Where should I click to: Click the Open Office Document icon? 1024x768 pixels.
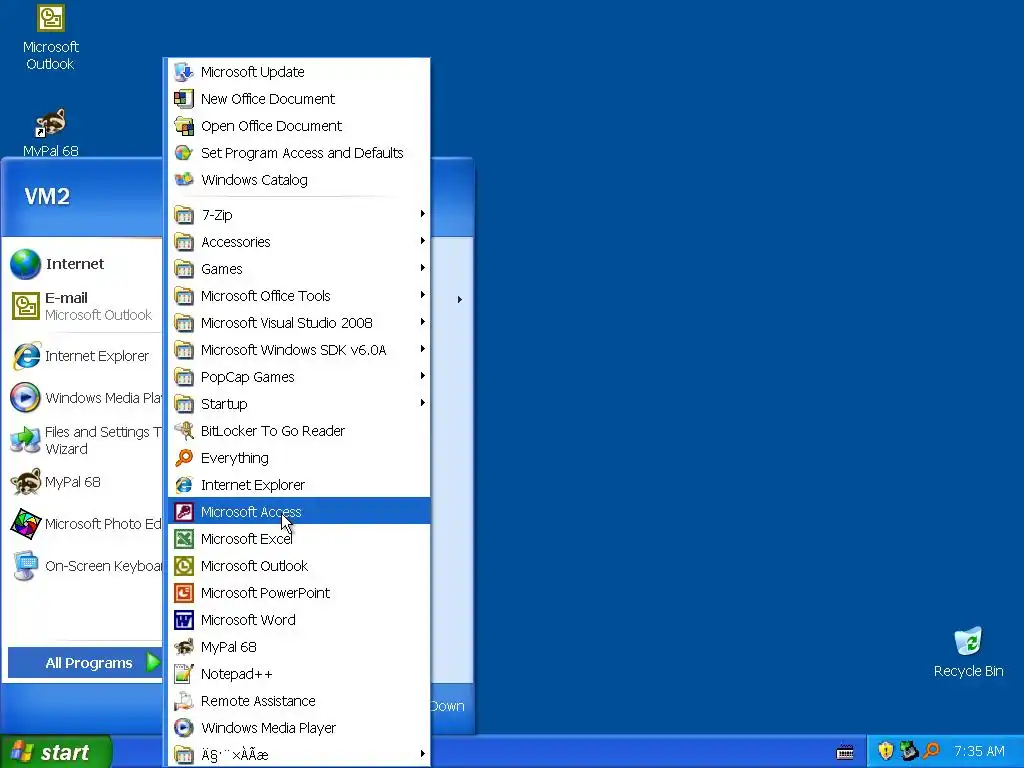[x=184, y=126]
